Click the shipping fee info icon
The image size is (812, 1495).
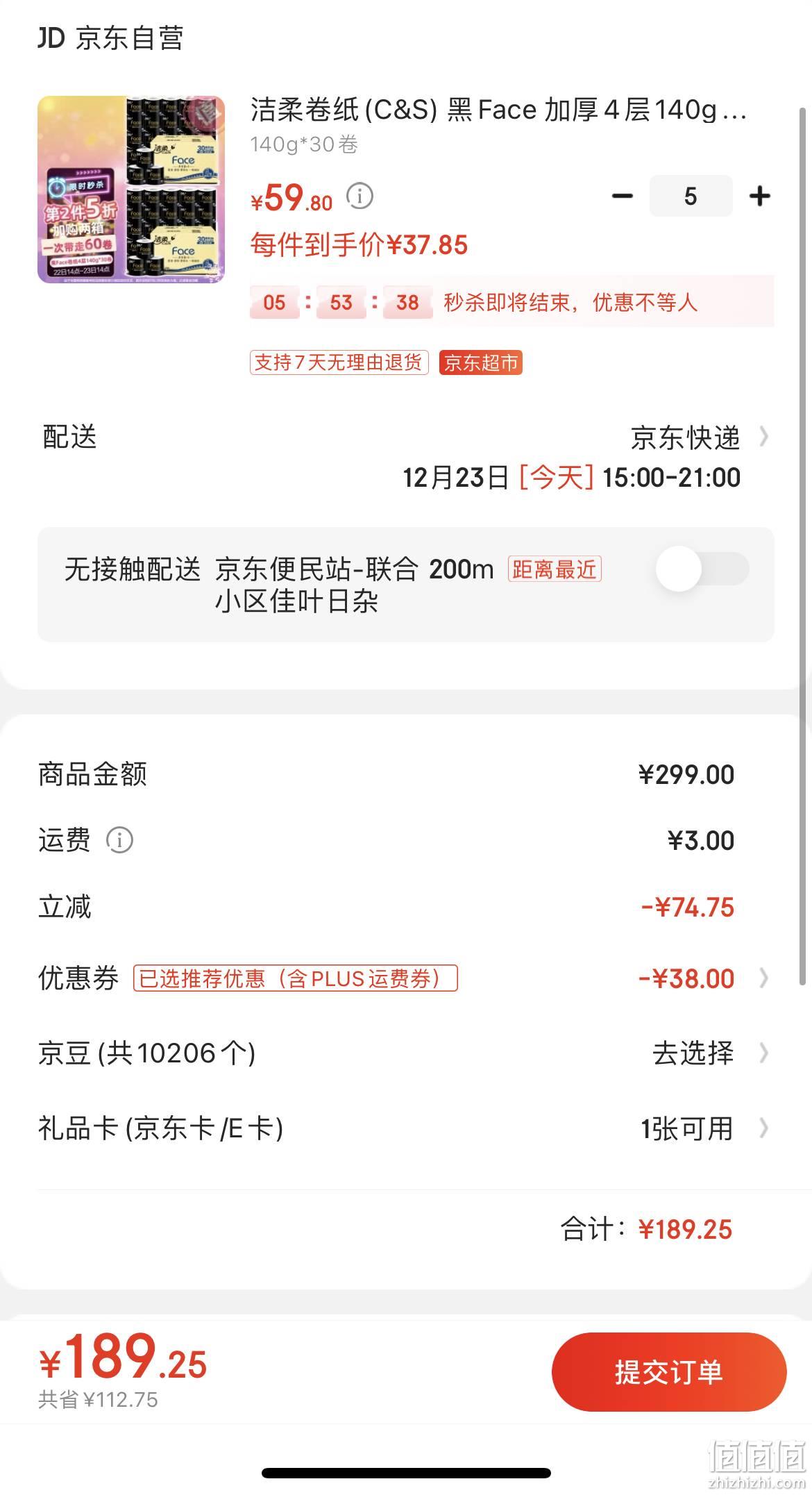[119, 840]
